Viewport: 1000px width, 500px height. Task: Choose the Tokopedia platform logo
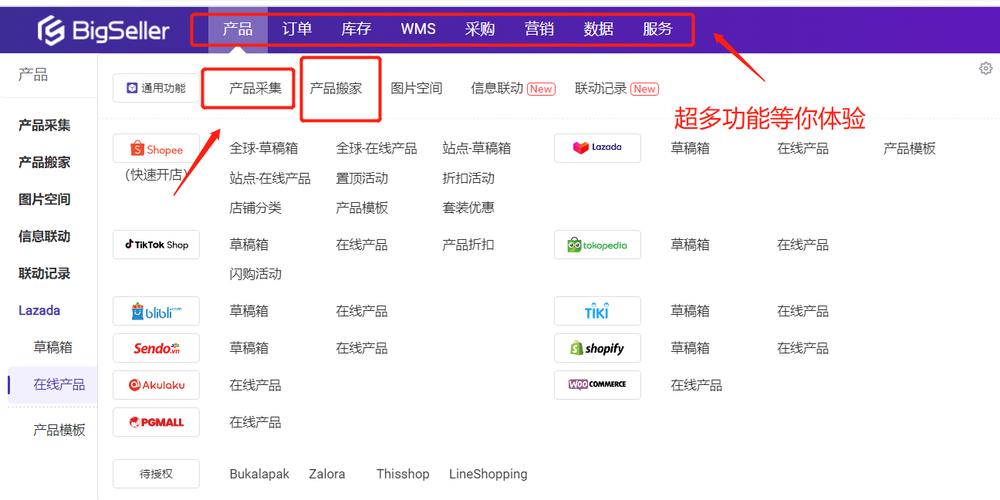pyautogui.click(x=597, y=245)
